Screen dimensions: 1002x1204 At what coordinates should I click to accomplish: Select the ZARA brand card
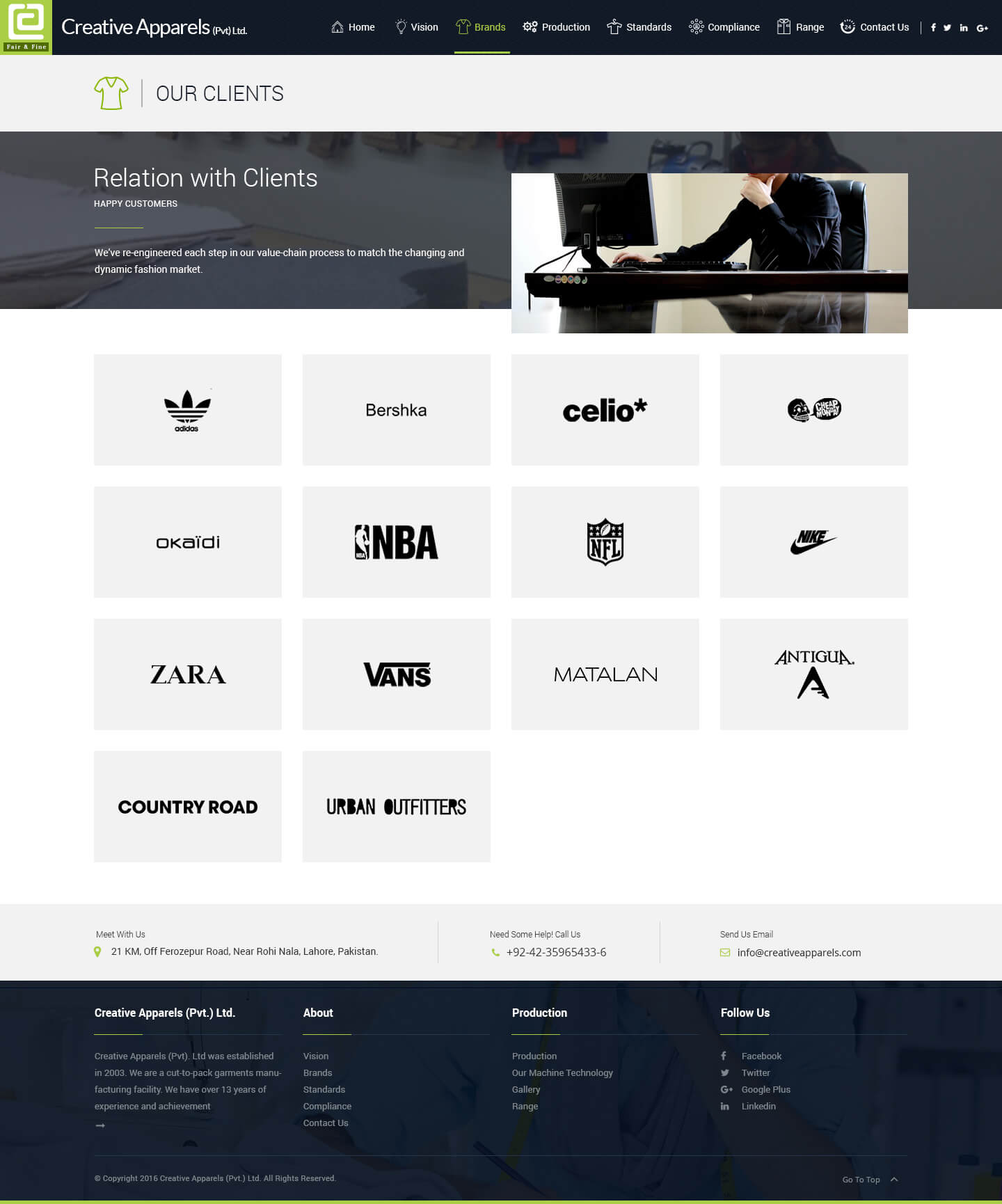pyautogui.click(x=188, y=674)
